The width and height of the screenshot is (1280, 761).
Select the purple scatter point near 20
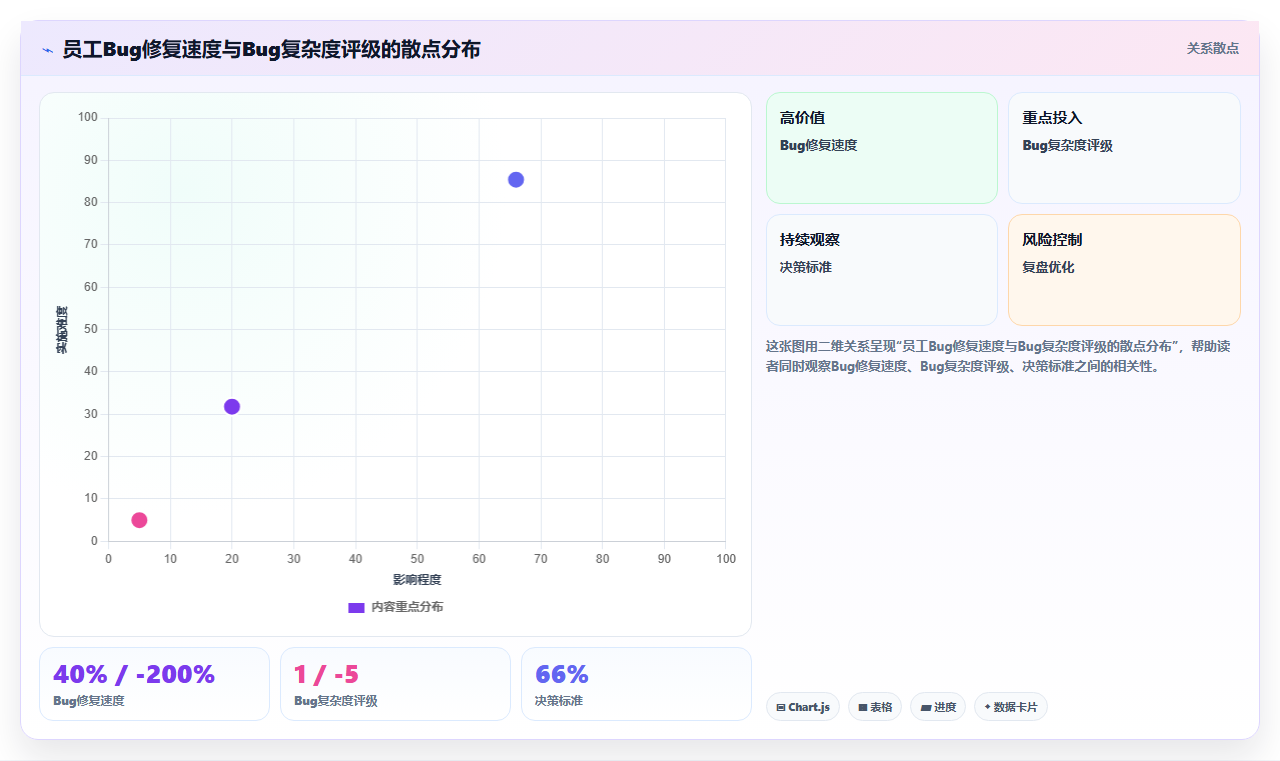(232, 406)
